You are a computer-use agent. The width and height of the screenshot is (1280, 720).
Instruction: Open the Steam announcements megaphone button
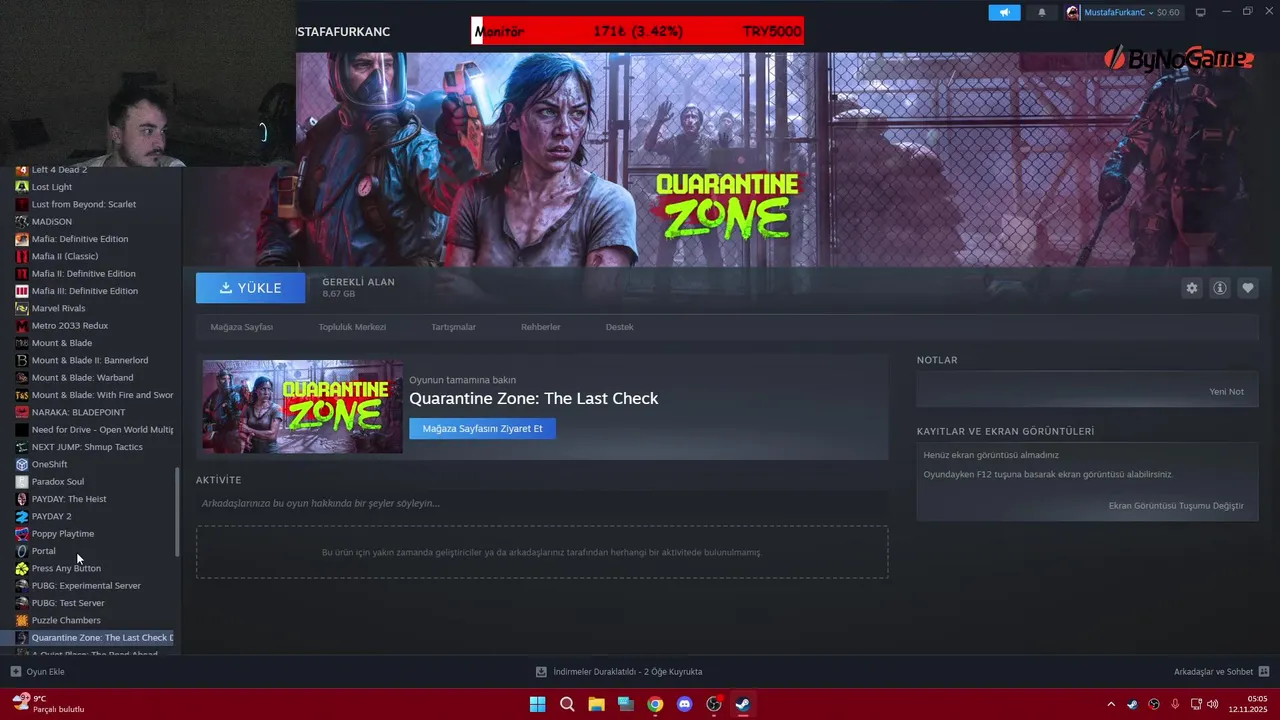click(x=1004, y=12)
